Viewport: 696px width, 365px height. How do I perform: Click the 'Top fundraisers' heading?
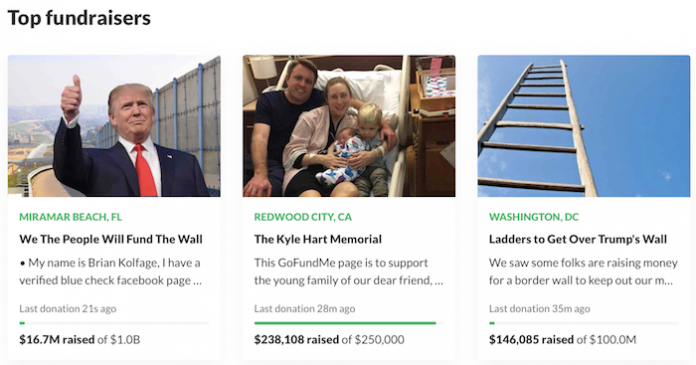pyautogui.click(x=79, y=18)
